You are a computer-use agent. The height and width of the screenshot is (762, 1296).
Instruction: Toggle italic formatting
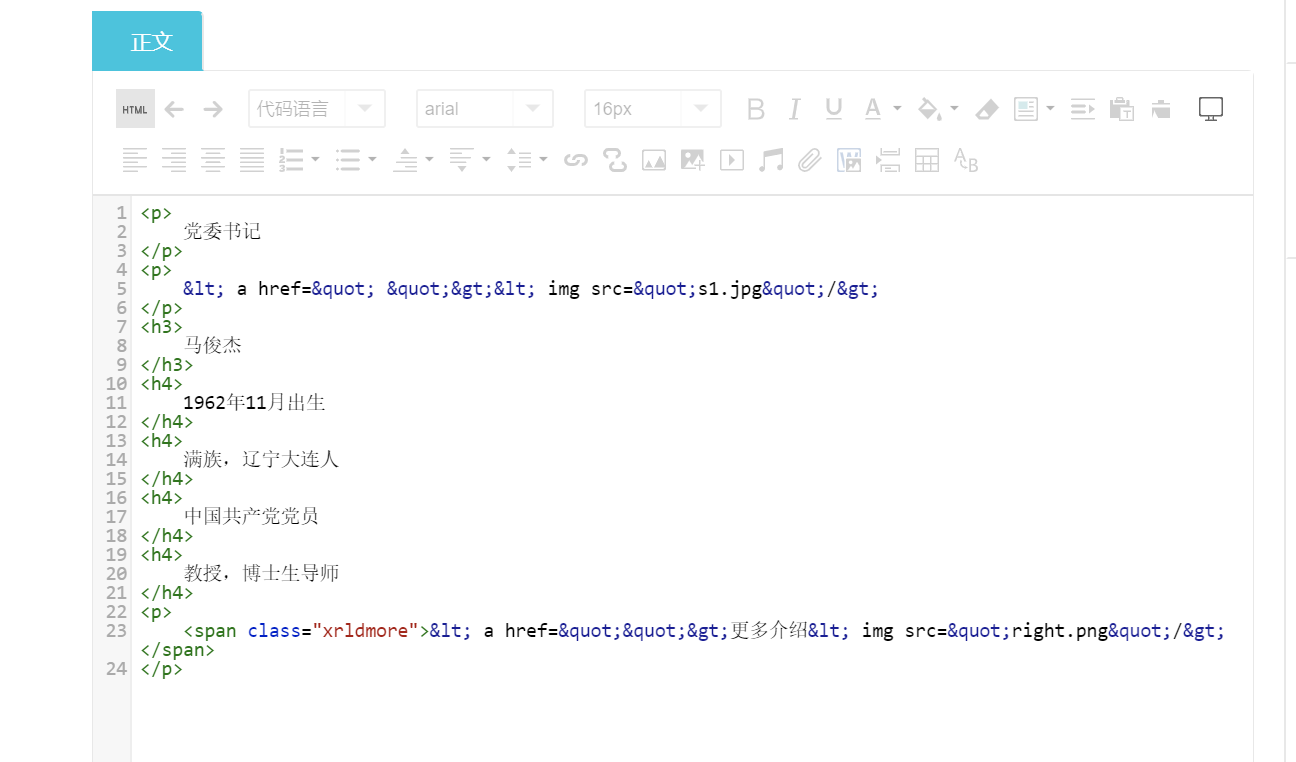(x=795, y=109)
